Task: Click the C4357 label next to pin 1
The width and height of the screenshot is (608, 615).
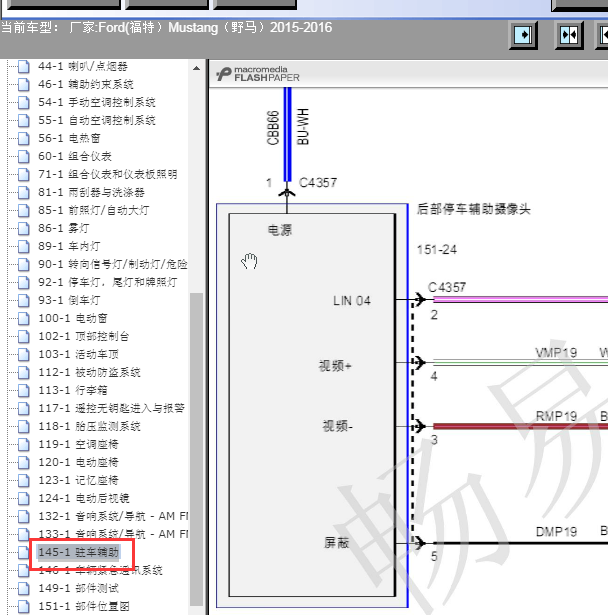Action: 318,183
